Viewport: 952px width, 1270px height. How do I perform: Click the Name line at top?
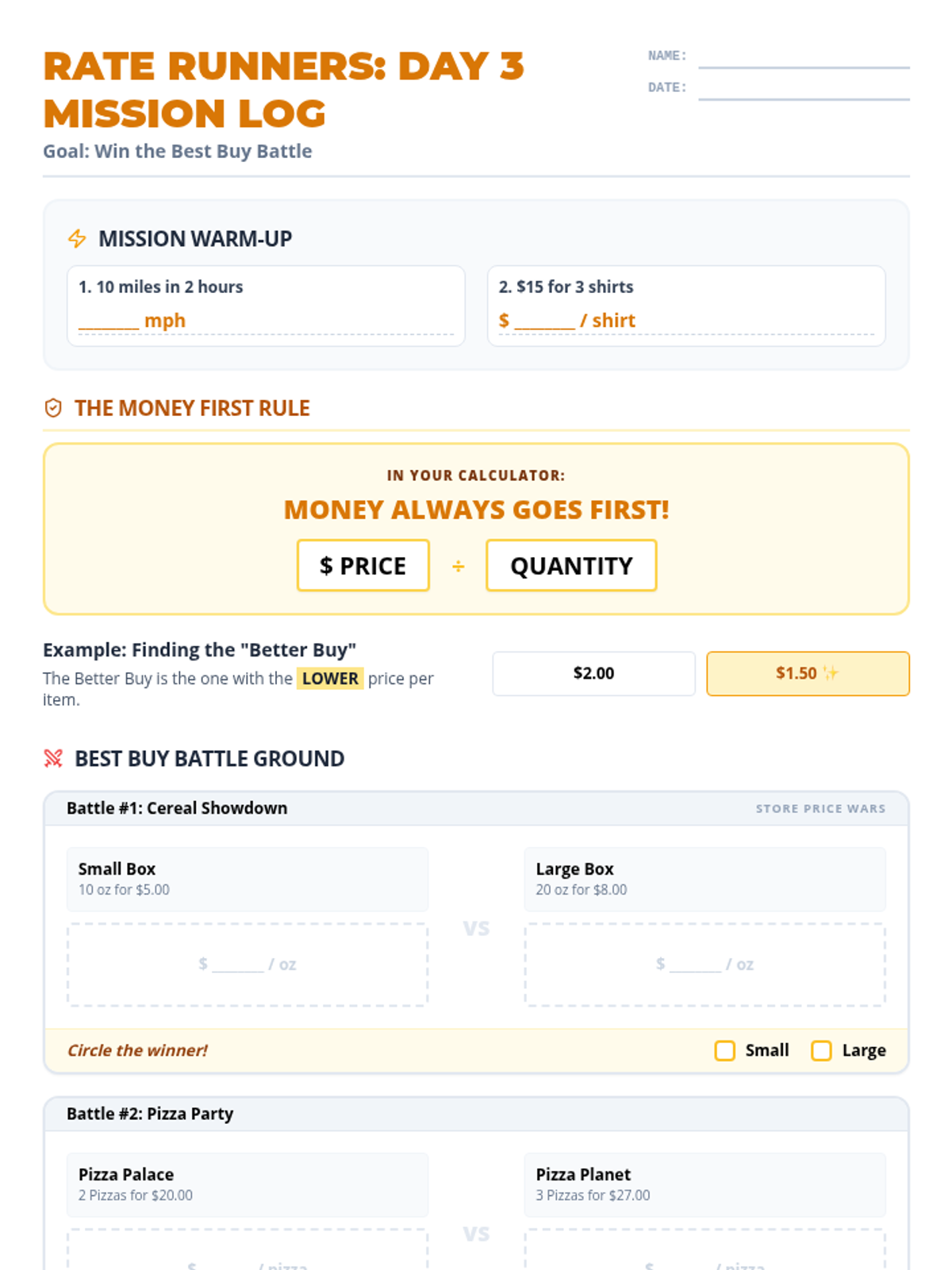(x=803, y=57)
